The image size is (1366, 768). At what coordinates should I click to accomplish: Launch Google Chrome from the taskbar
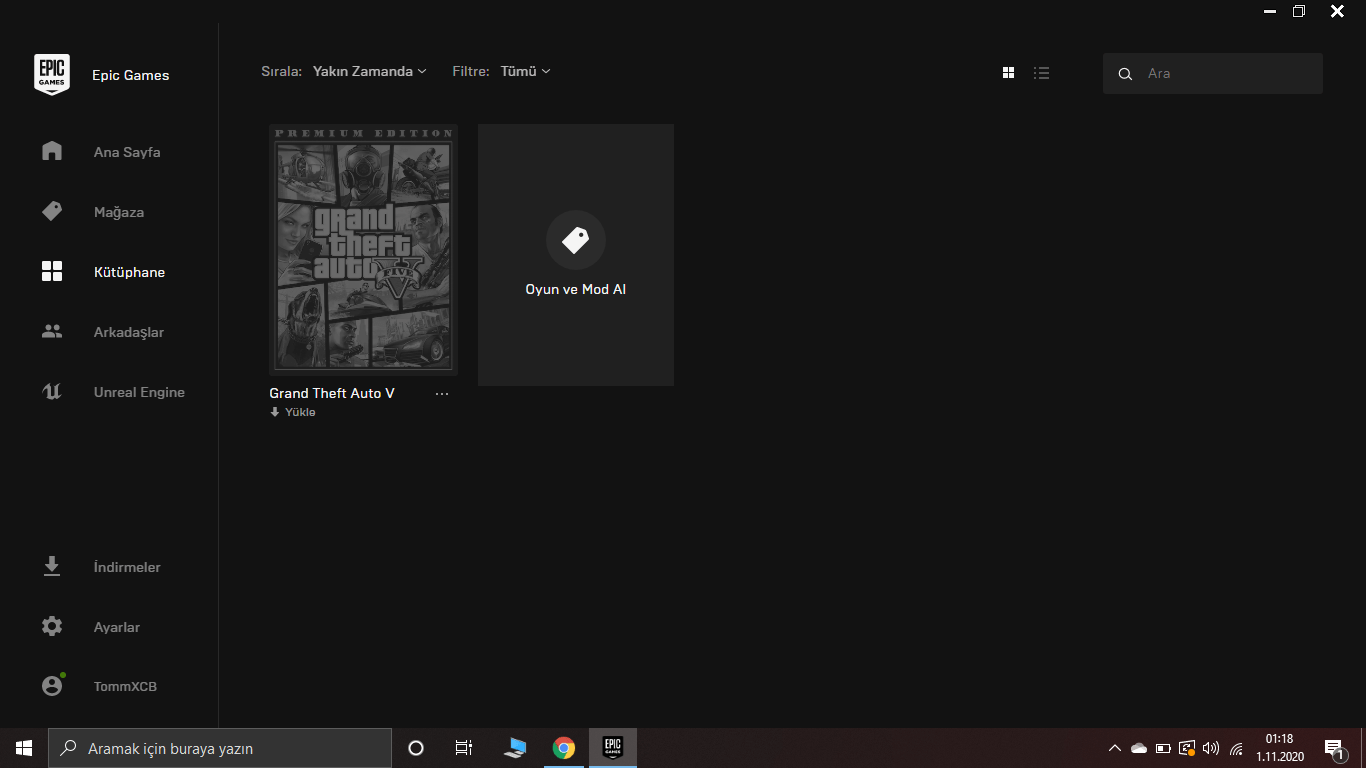(564, 748)
